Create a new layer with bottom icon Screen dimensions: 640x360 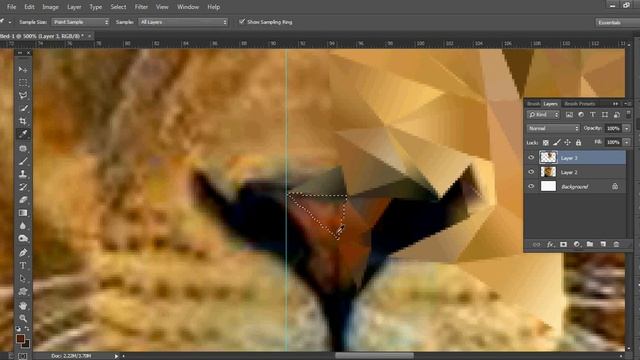click(x=603, y=244)
